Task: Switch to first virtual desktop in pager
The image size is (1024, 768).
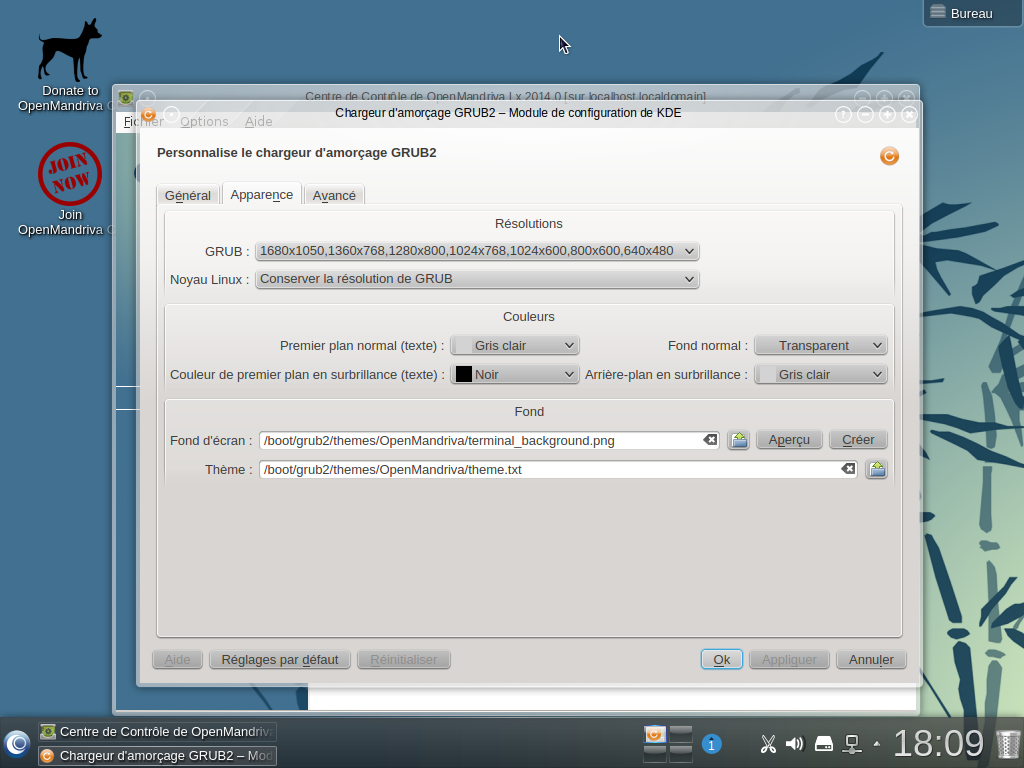Action: [x=654, y=735]
